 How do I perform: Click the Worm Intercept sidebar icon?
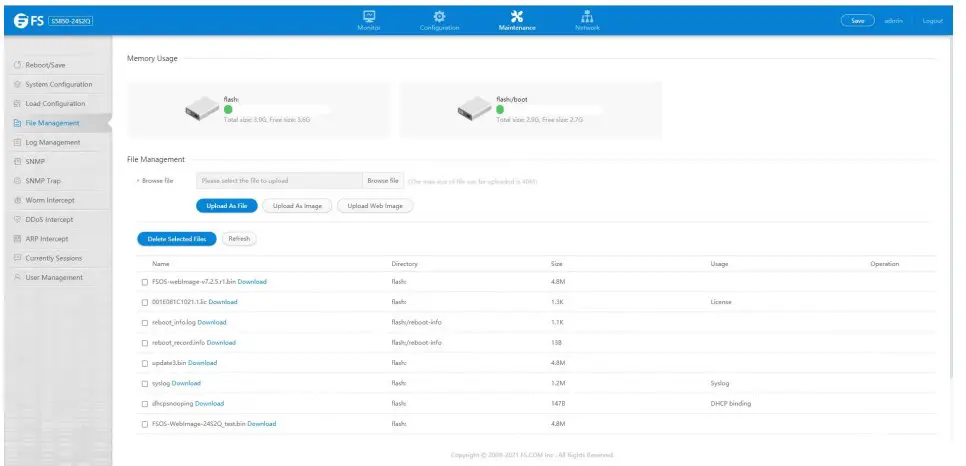point(17,200)
